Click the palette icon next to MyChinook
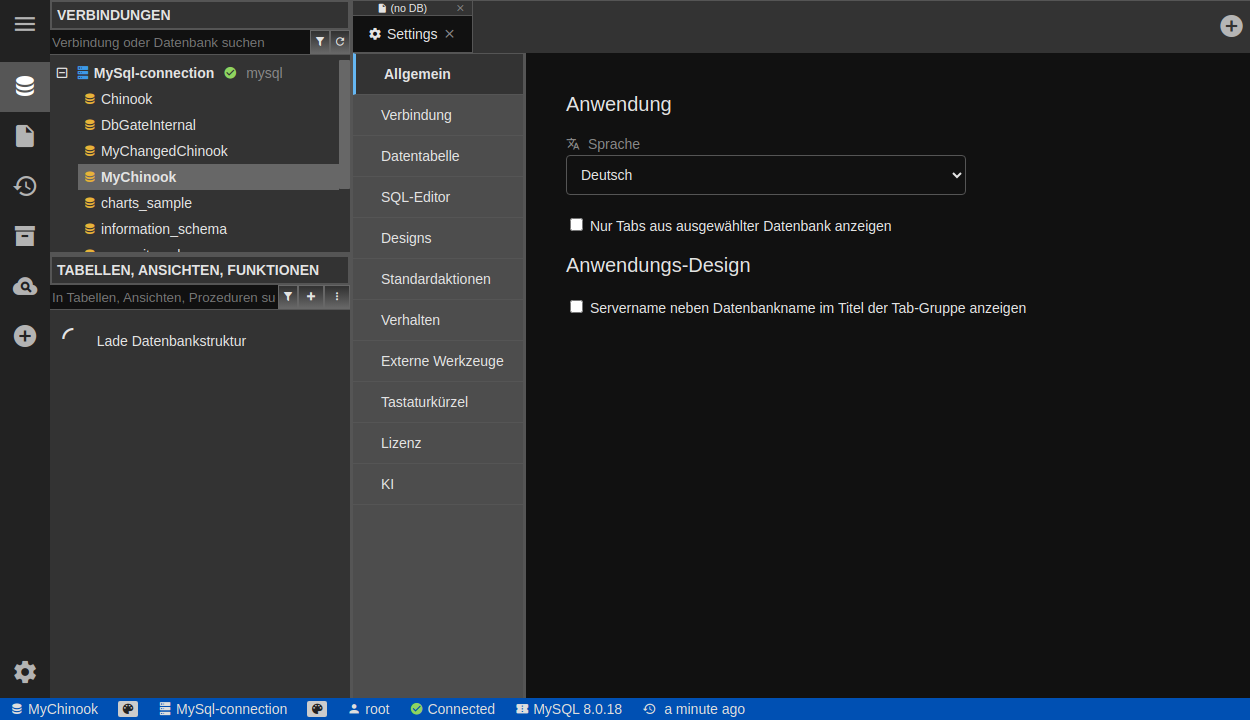This screenshot has width=1250, height=720. point(128,709)
